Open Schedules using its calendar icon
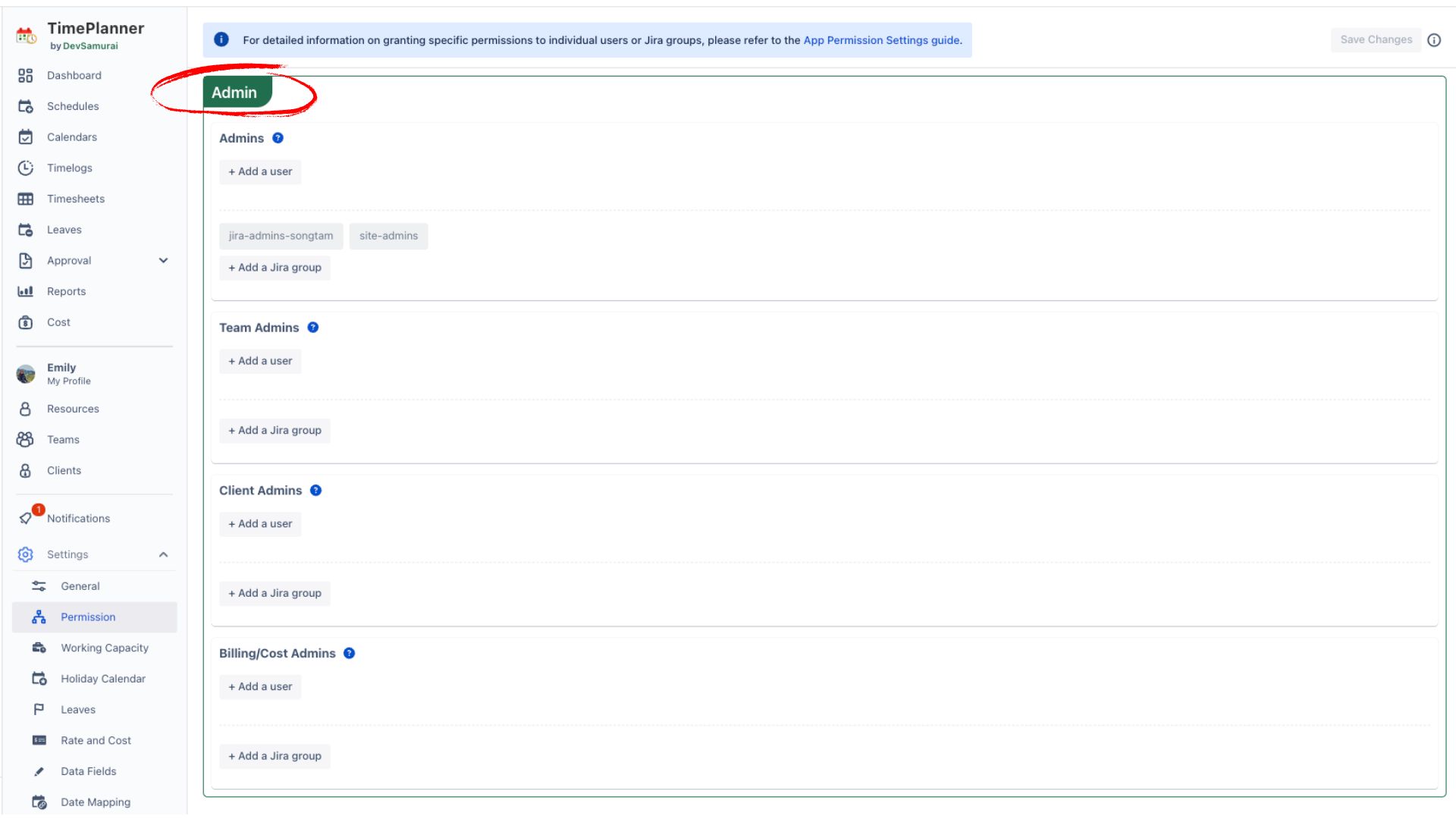Viewport: 1456px width, 819px height. coord(25,106)
